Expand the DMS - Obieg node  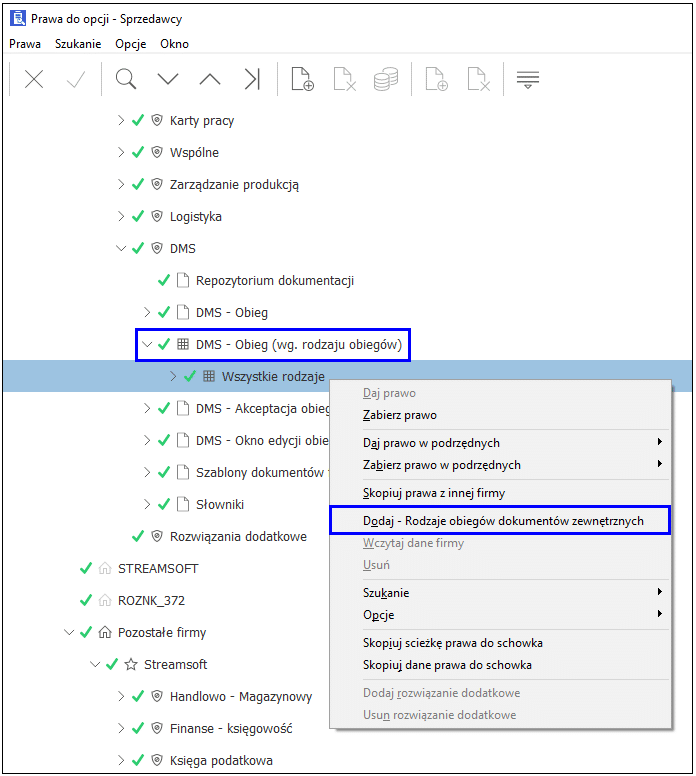point(147,312)
